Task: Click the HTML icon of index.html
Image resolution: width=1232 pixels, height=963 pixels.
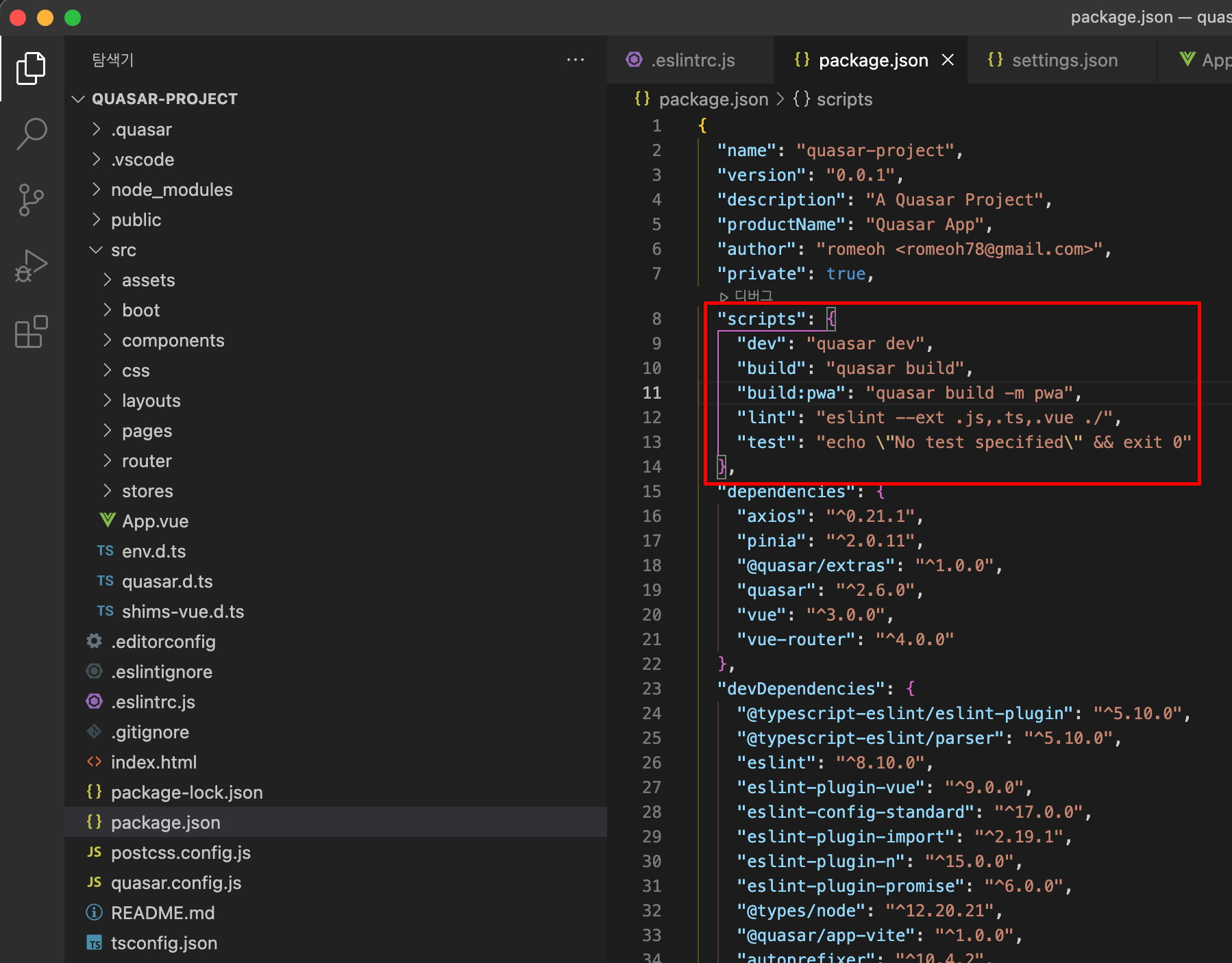Action: [94, 762]
